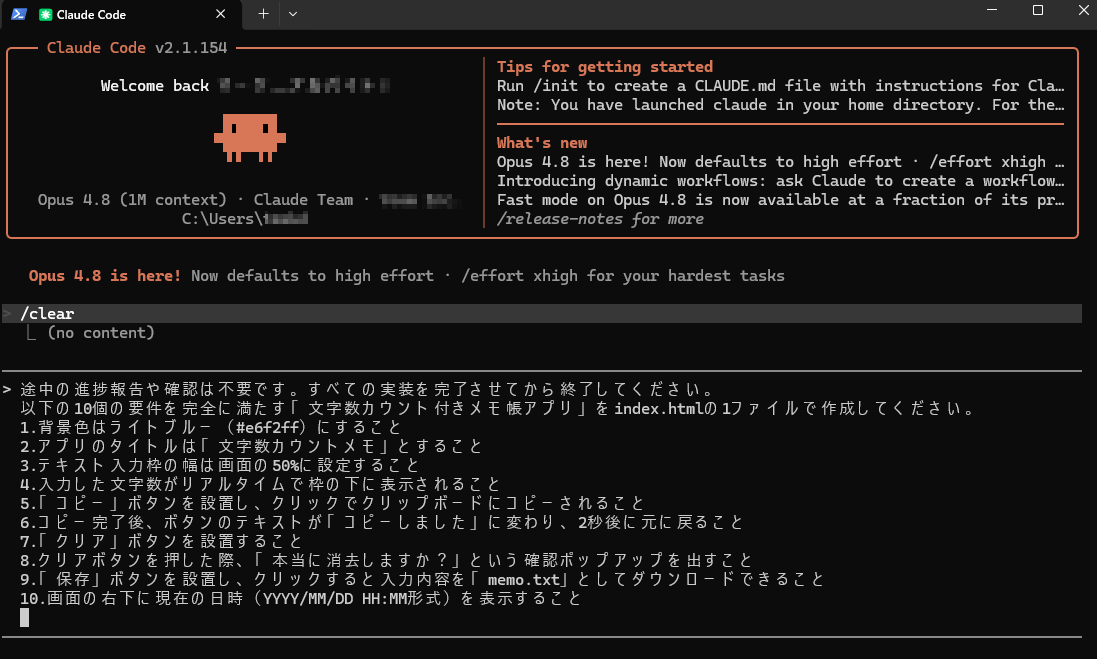
Task: Click the '(no content)' output text
Action: tap(101, 333)
